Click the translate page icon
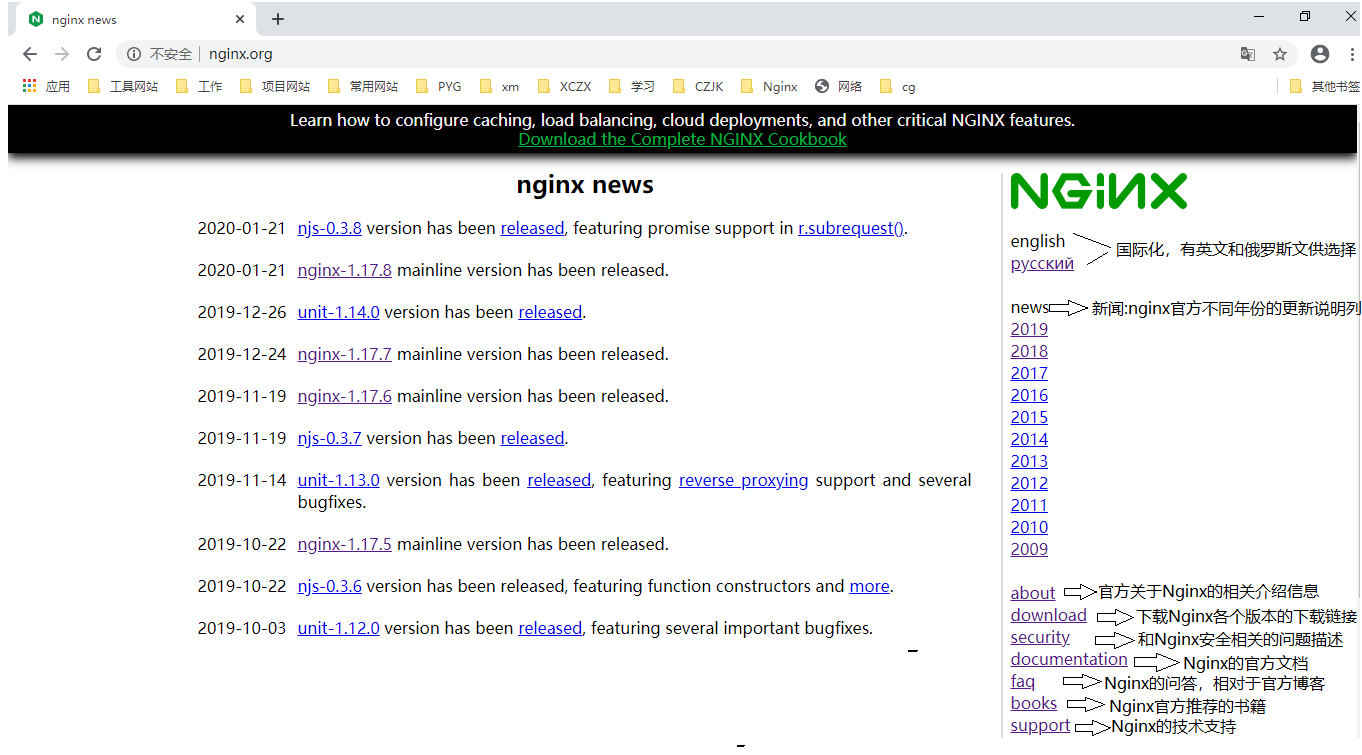Viewport: 1362px width, 755px height. [1247, 54]
